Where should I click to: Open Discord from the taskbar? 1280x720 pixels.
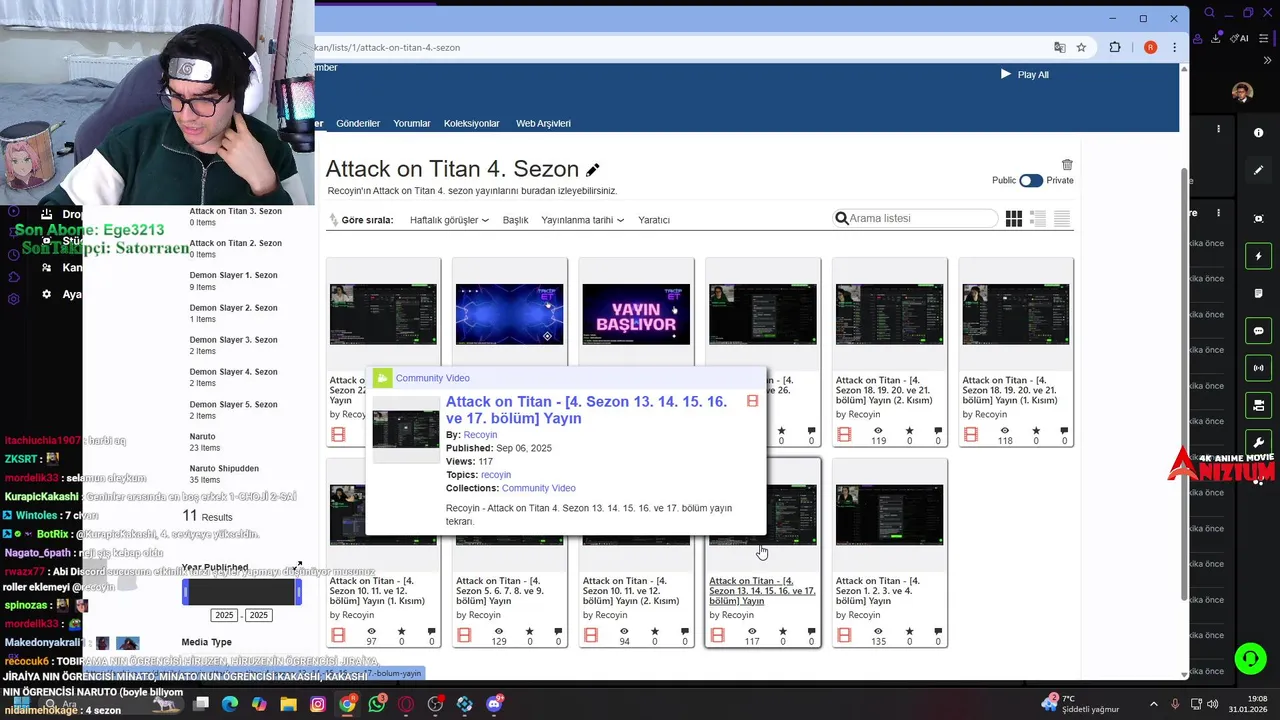pyautogui.click(x=494, y=704)
